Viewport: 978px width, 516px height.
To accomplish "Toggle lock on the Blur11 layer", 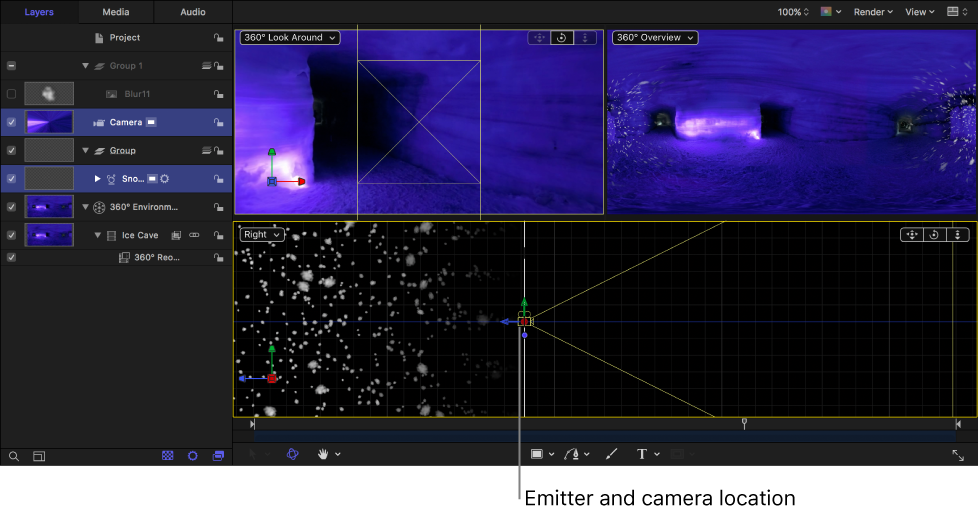I will tap(218, 94).
